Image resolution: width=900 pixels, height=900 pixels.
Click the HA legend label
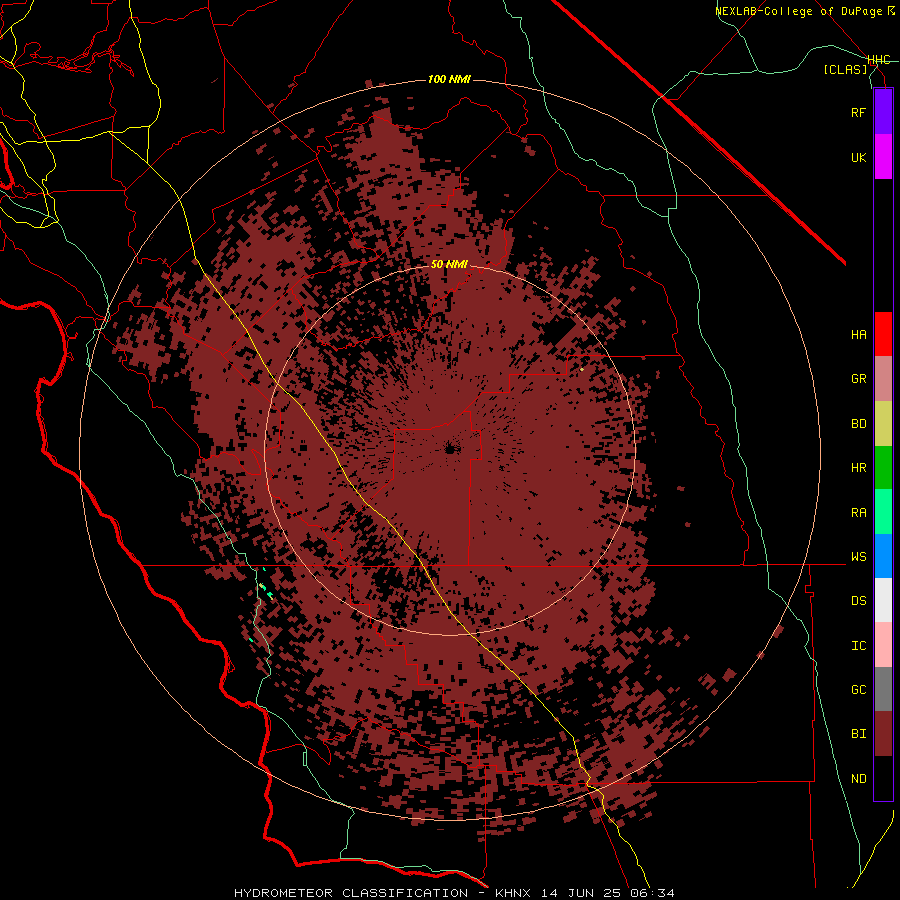coord(858,335)
